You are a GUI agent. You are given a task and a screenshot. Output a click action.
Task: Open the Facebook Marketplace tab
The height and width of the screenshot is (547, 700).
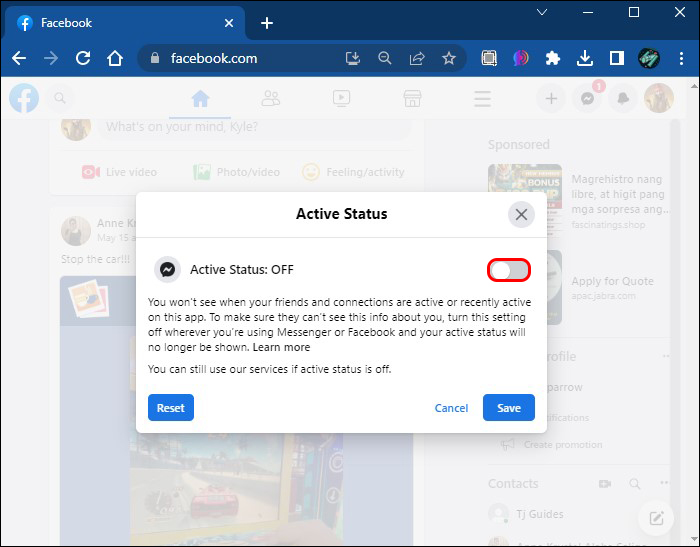(x=412, y=99)
